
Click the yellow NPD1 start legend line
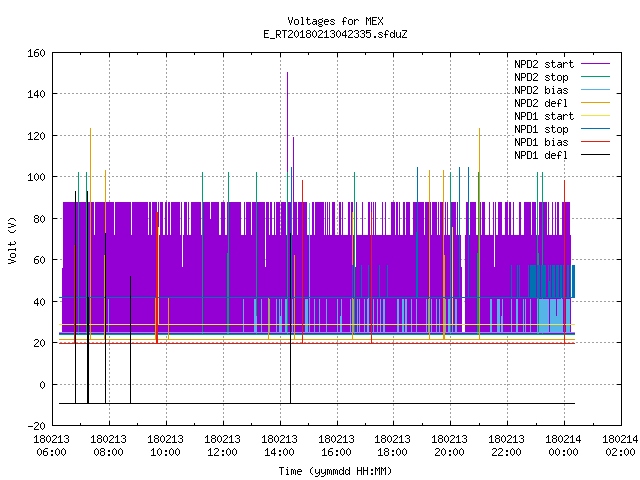pyautogui.click(x=595, y=116)
